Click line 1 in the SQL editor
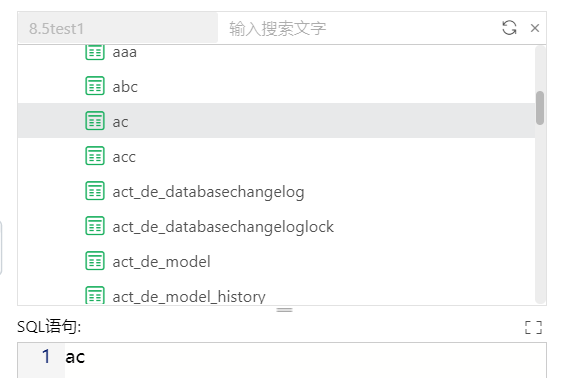Viewport: 566px width, 378px height. 305,357
